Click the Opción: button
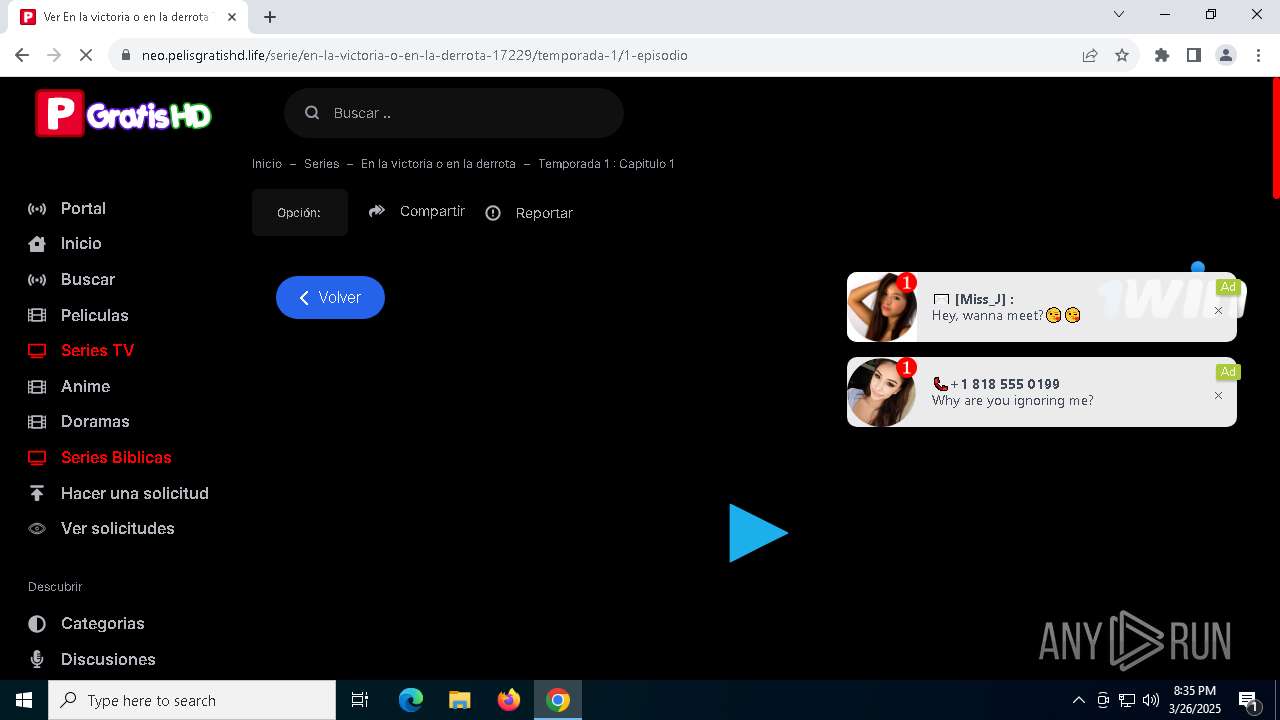 coord(300,212)
